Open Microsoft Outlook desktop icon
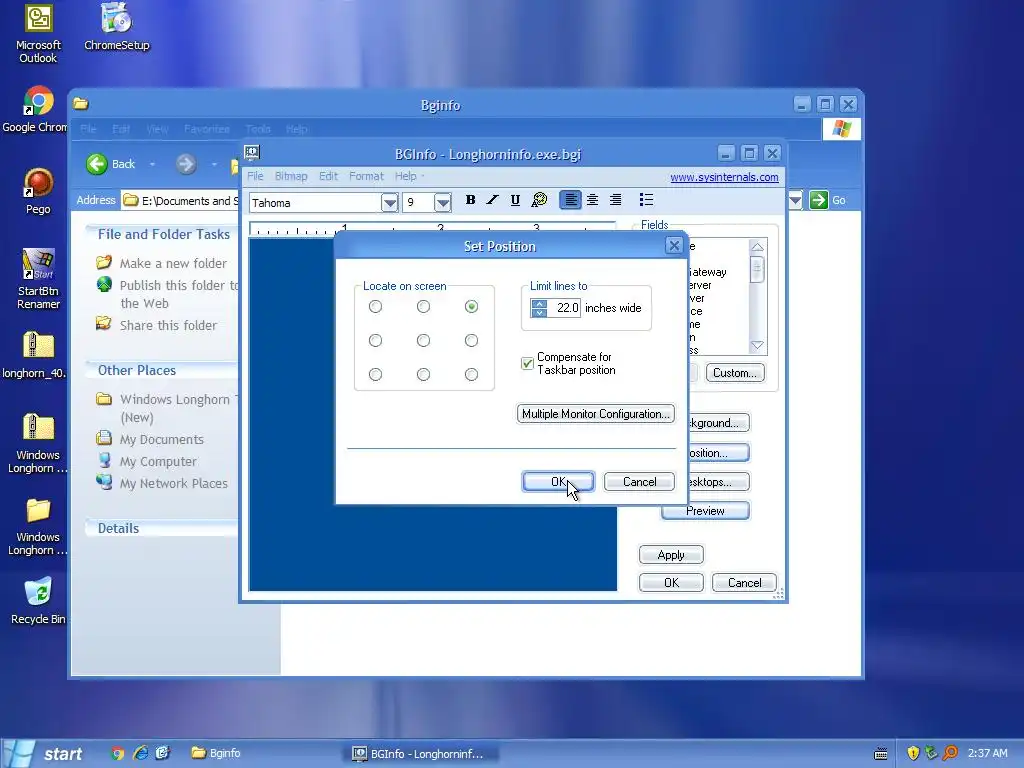Image resolution: width=1024 pixels, height=768 pixels. pos(39,33)
